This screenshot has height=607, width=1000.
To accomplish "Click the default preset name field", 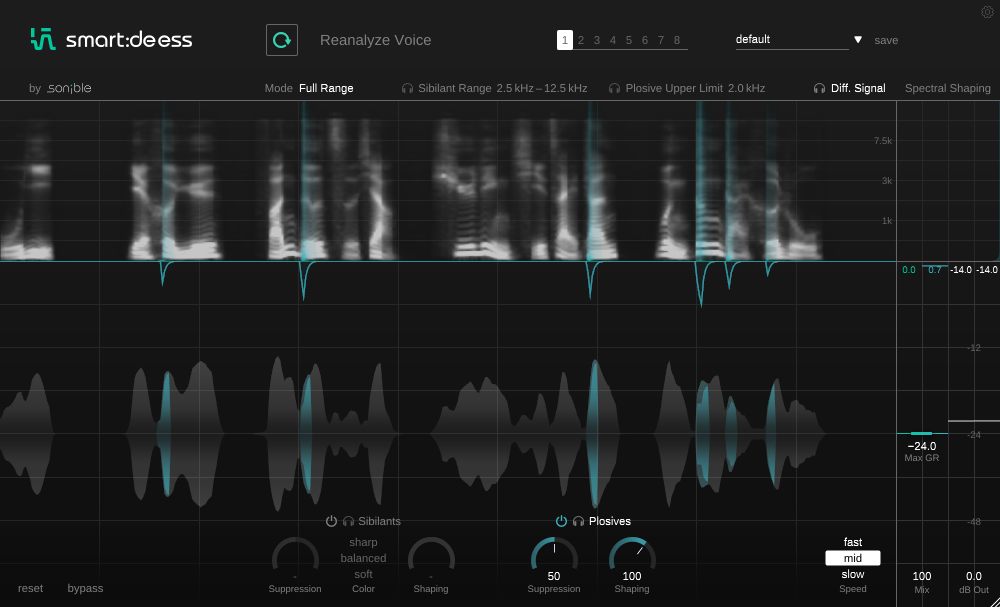I will coord(790,40).
